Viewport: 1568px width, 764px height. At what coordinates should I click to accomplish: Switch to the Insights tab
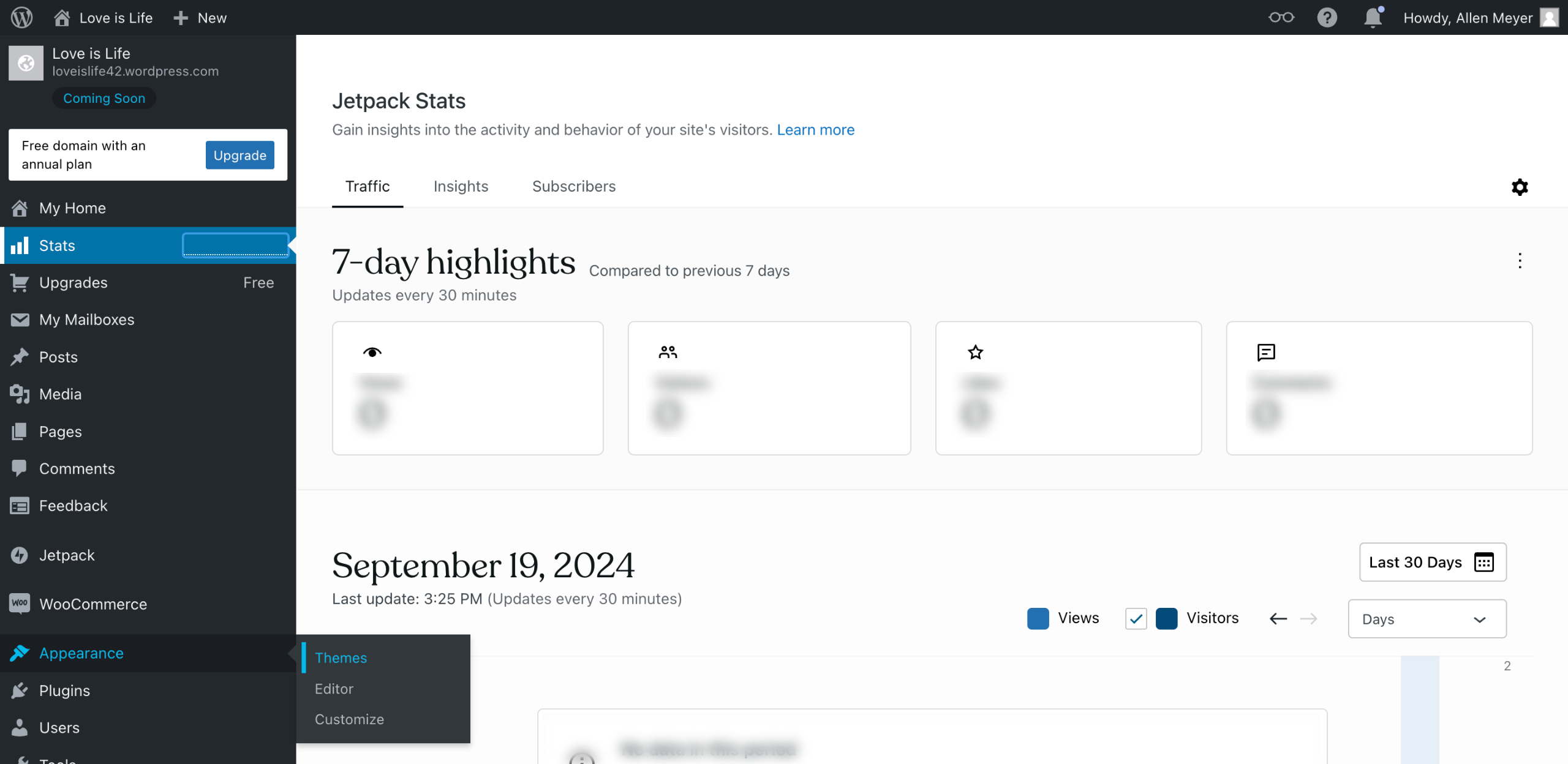point(461,186)
